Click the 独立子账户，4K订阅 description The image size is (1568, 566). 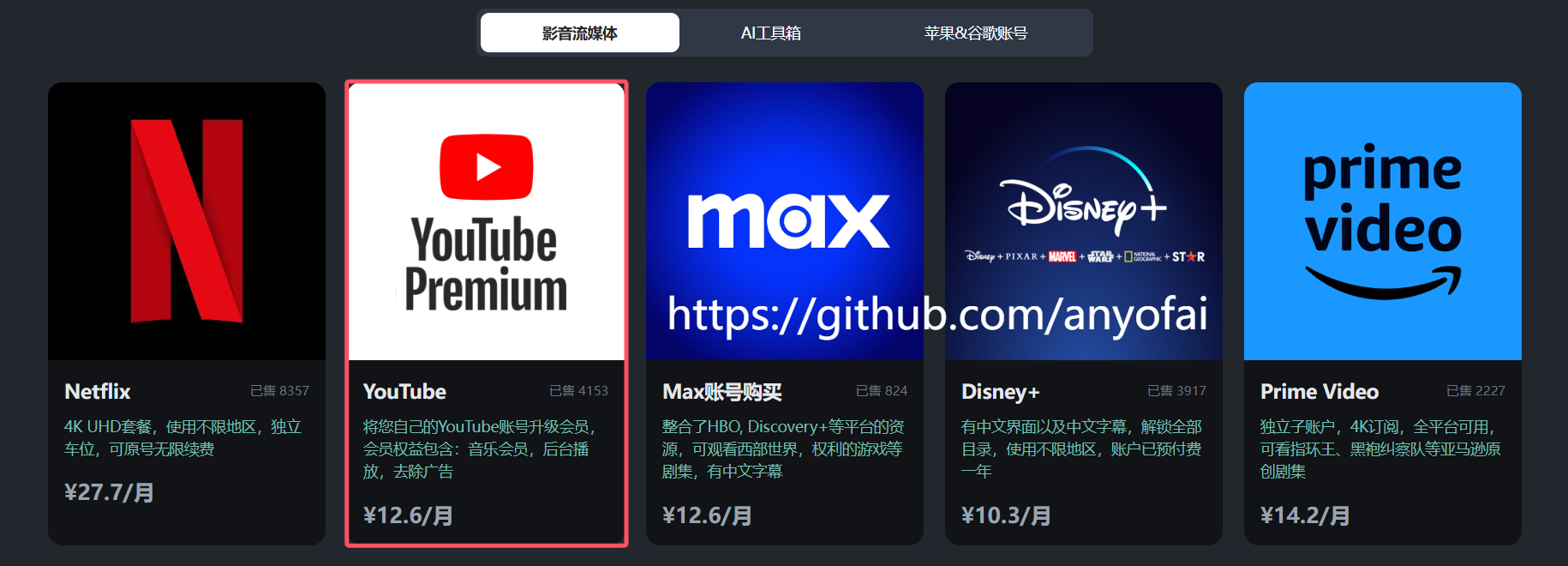(1380, 449)
